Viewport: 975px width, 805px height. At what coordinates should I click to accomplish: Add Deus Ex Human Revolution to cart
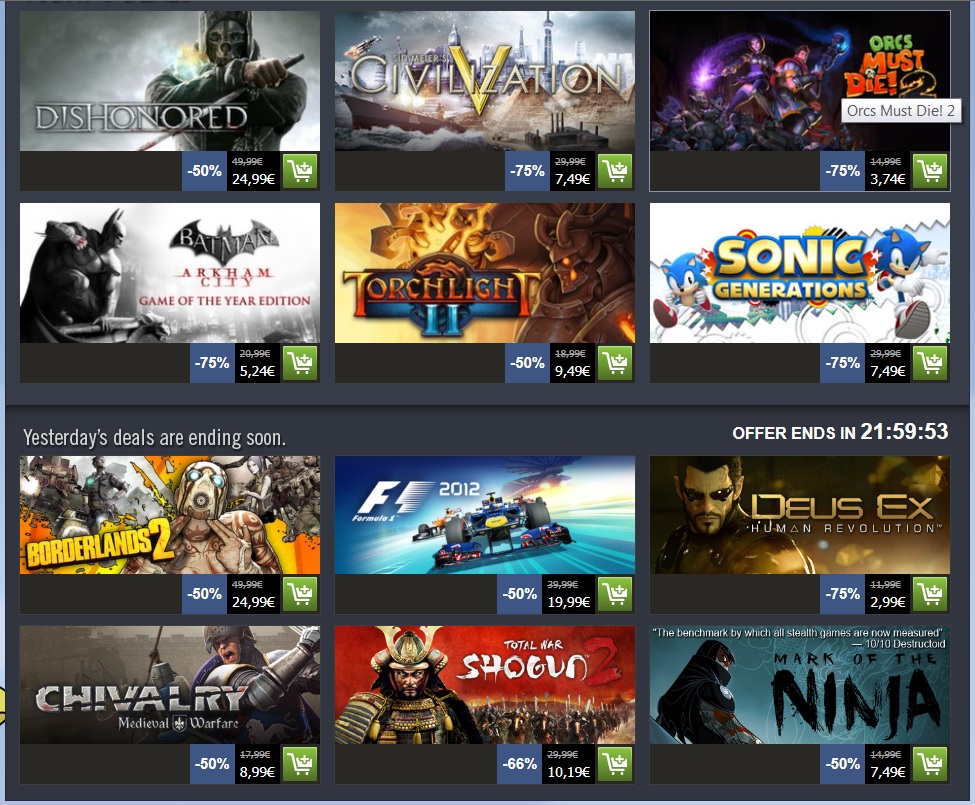tap(930, 594)
